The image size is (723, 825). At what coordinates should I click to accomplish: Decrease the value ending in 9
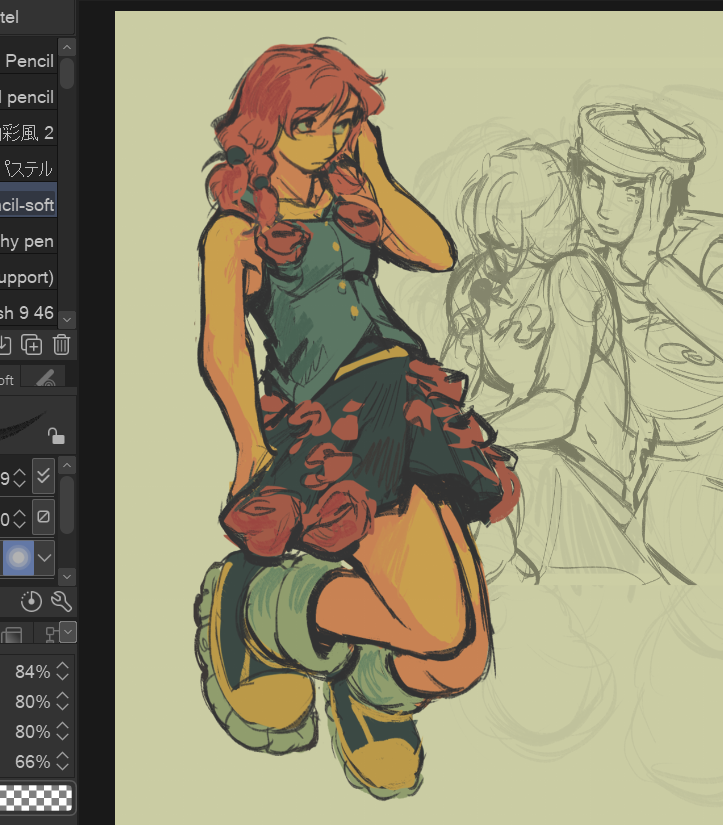pos(20,482)
